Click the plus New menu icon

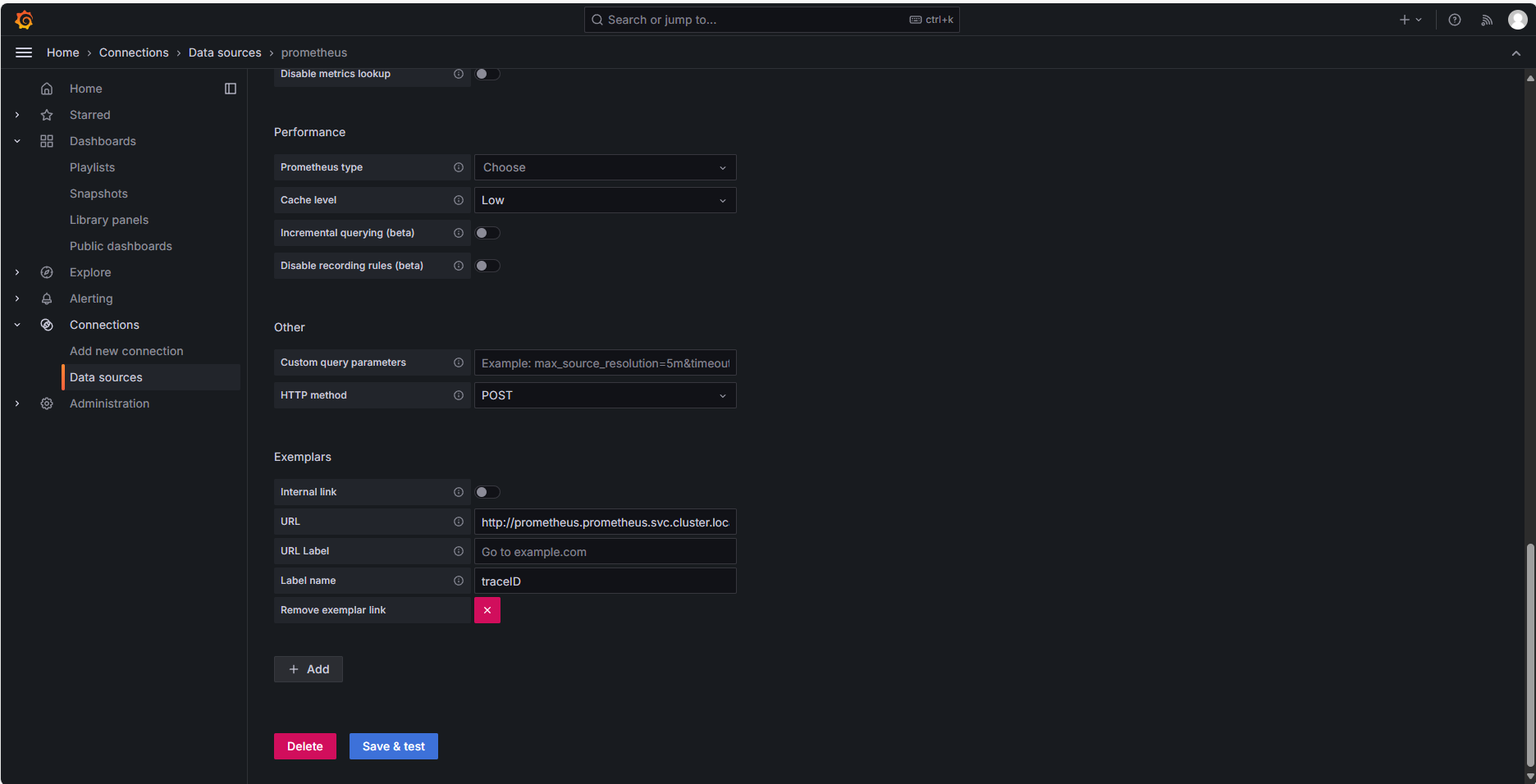click(x=1410, y=20)
